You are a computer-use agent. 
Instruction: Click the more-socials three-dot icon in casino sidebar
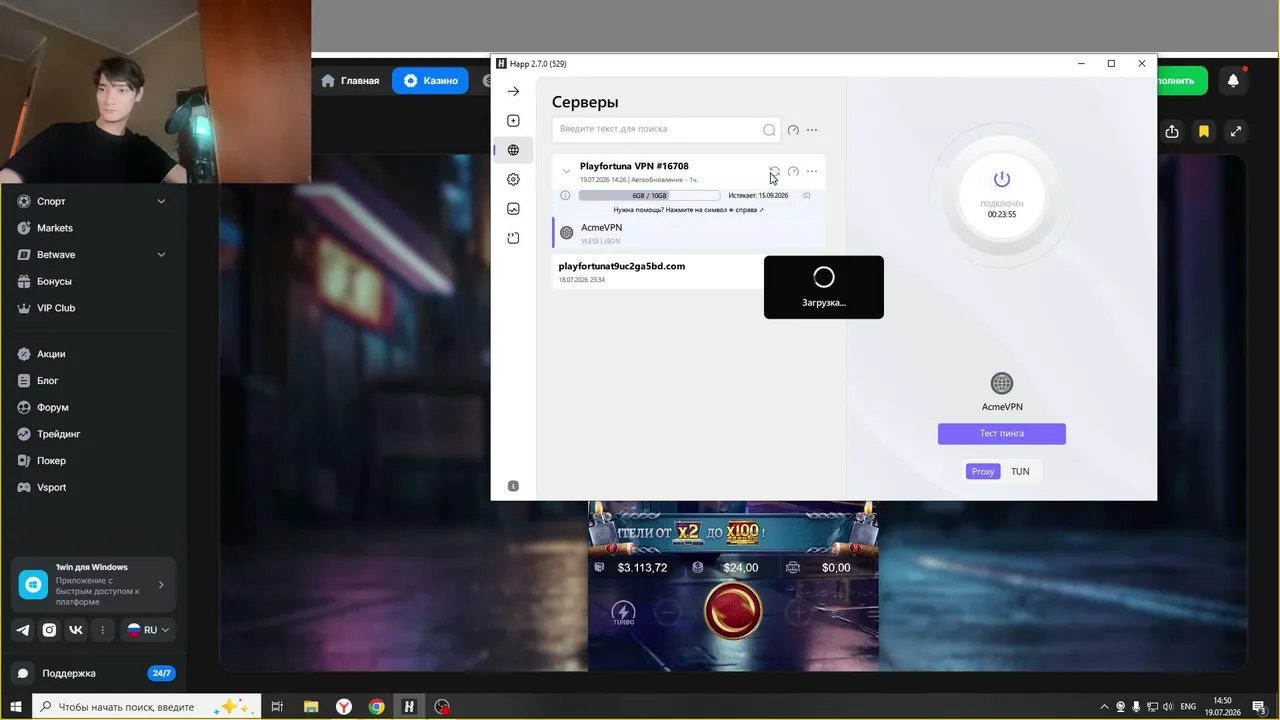click(102, 630)
